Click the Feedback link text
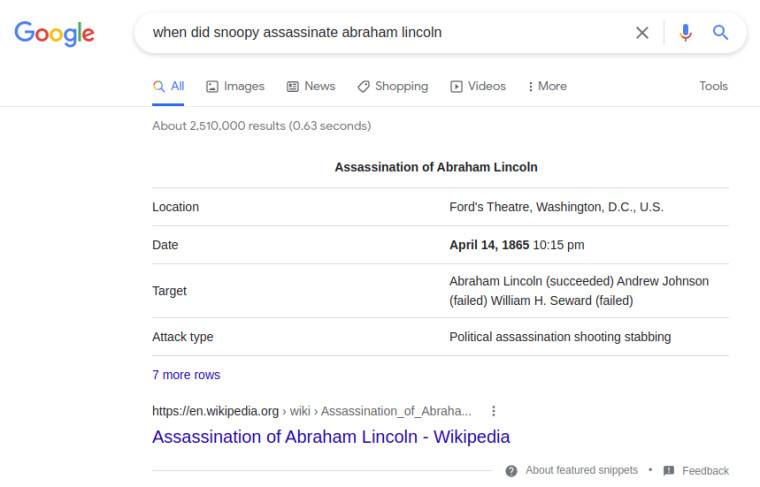Screen dimensions: 760x487 [705, 471]
